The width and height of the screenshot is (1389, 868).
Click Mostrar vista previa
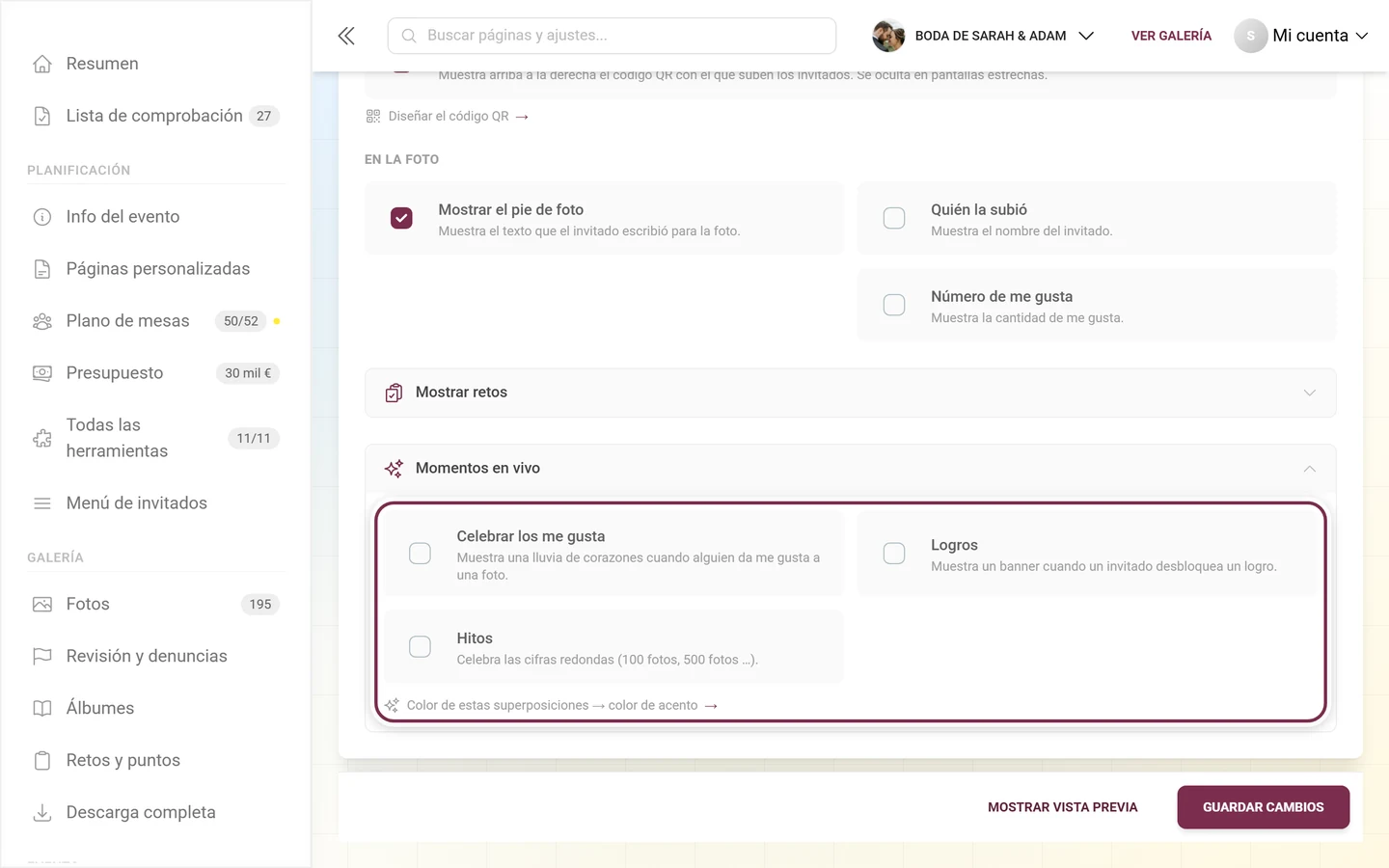click(1062, 807)
